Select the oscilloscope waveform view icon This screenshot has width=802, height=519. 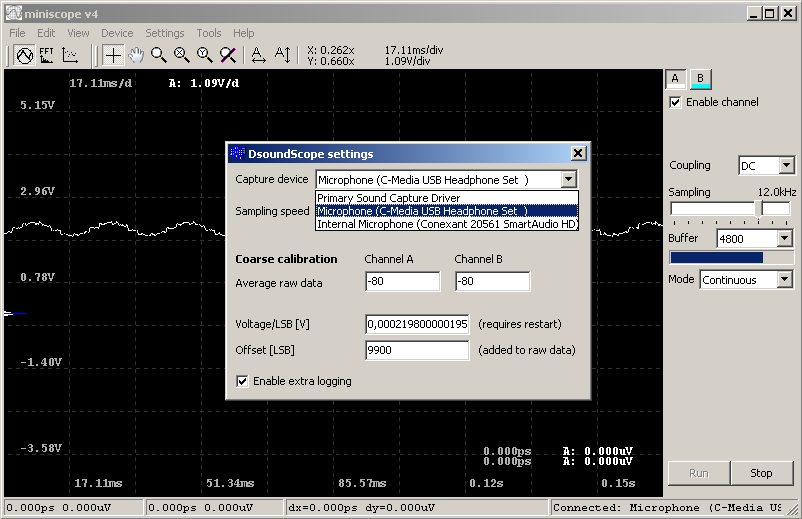(24, 55)
